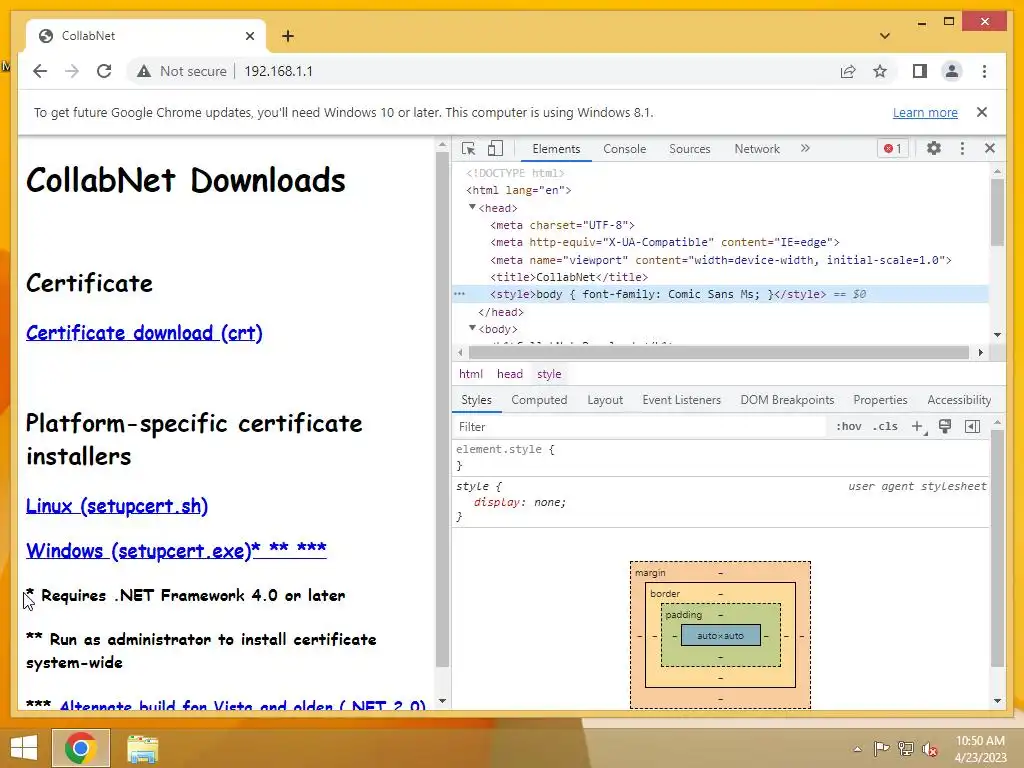
Task: Toggle the :hov element state button
Action: pyautogui.click(x=848, y=426)
